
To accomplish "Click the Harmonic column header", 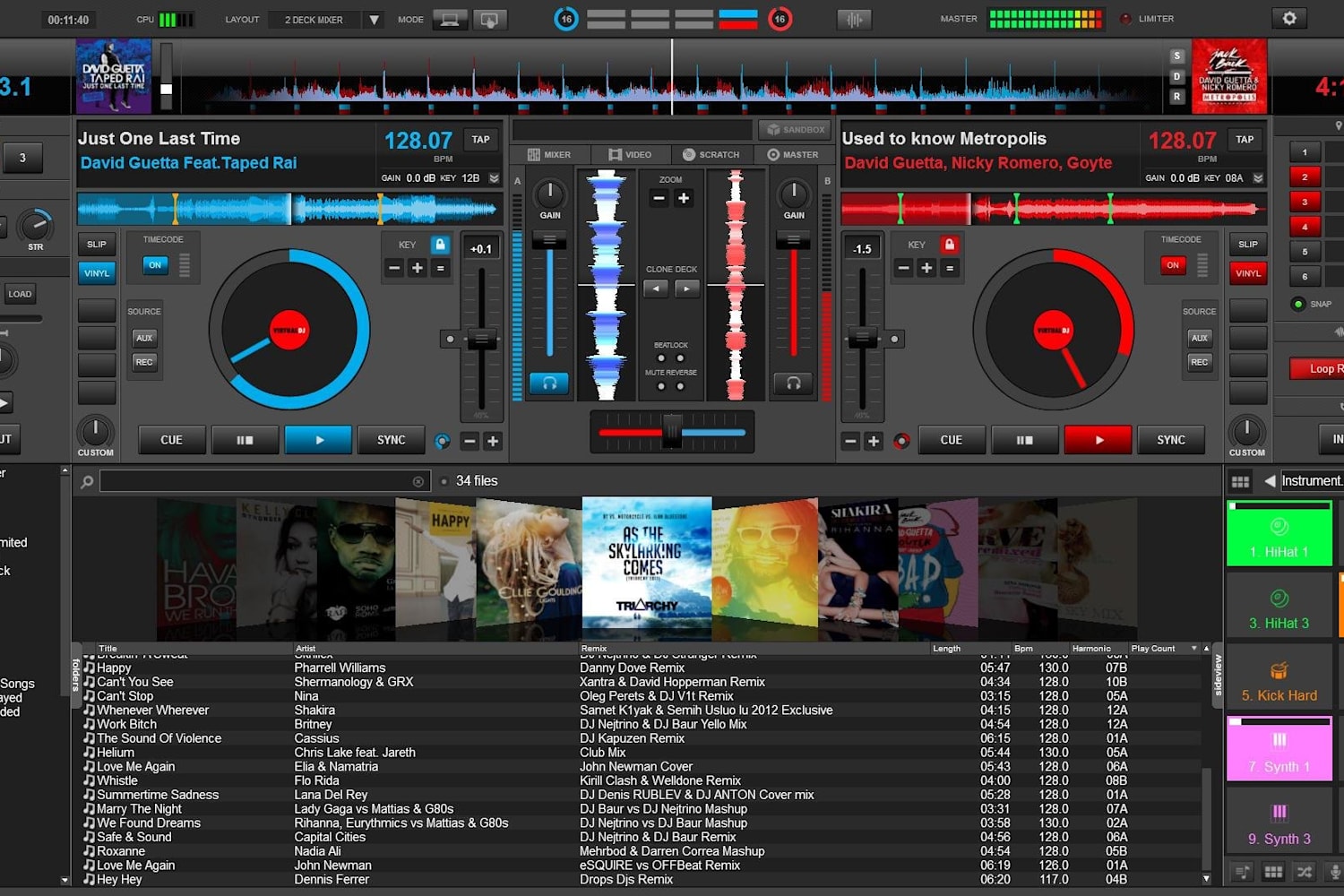I will 1091,649.
